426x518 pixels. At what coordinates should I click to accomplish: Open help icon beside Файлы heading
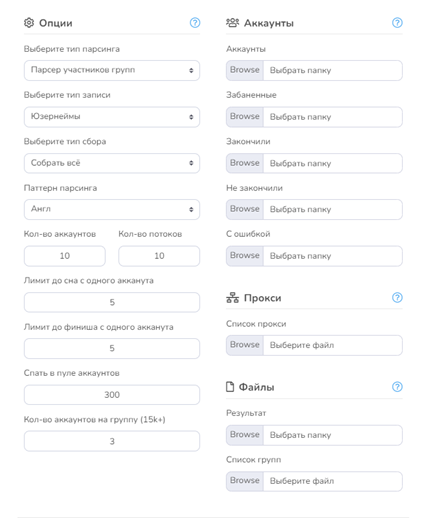[x=397, y=387]
